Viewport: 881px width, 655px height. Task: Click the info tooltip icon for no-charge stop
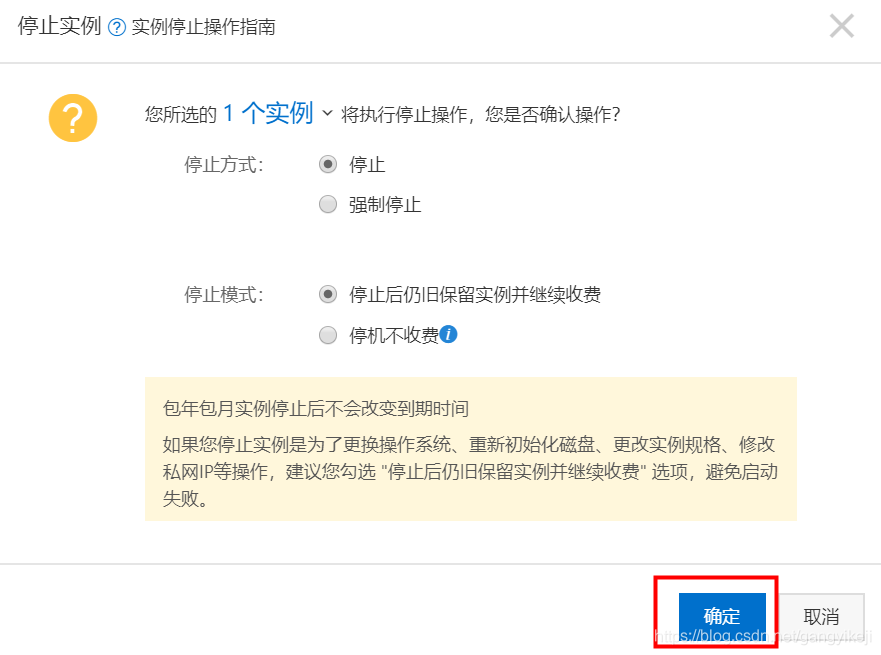click(448, 335)
